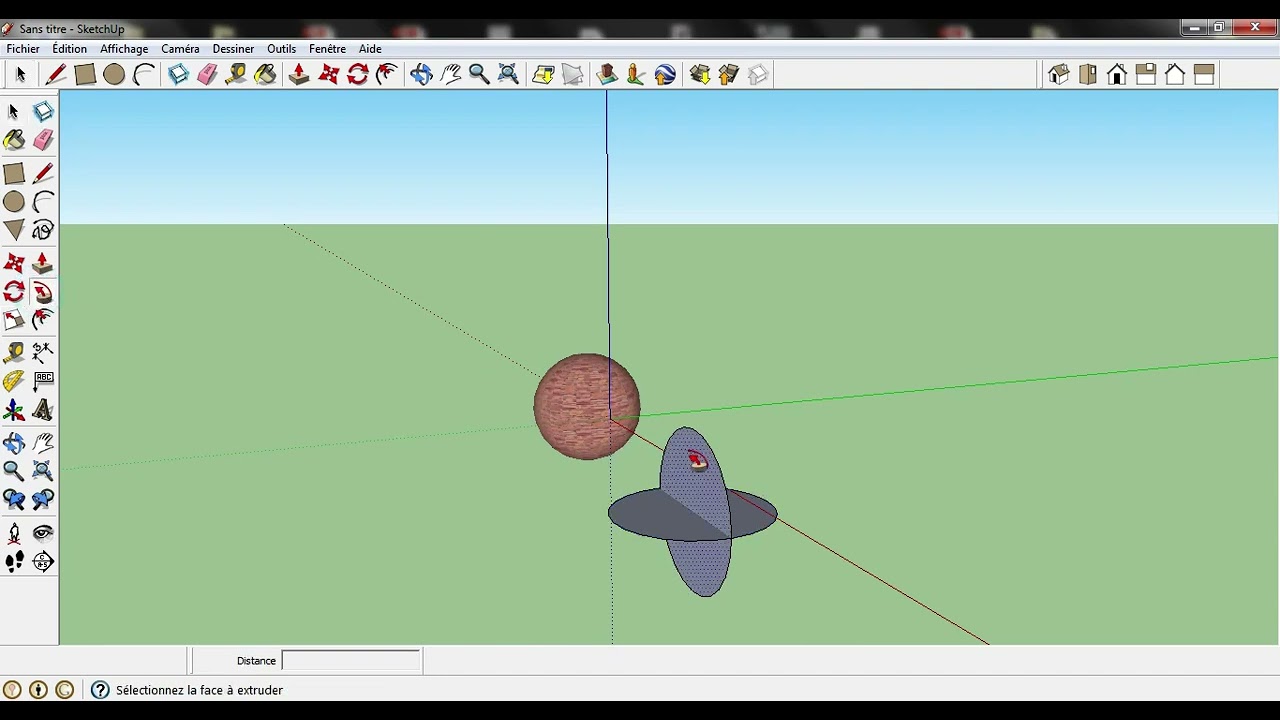Screen dimensions: 1280x720
Task: Select Eraser in horizontal toolbar
Action: (x=207, y=74)
